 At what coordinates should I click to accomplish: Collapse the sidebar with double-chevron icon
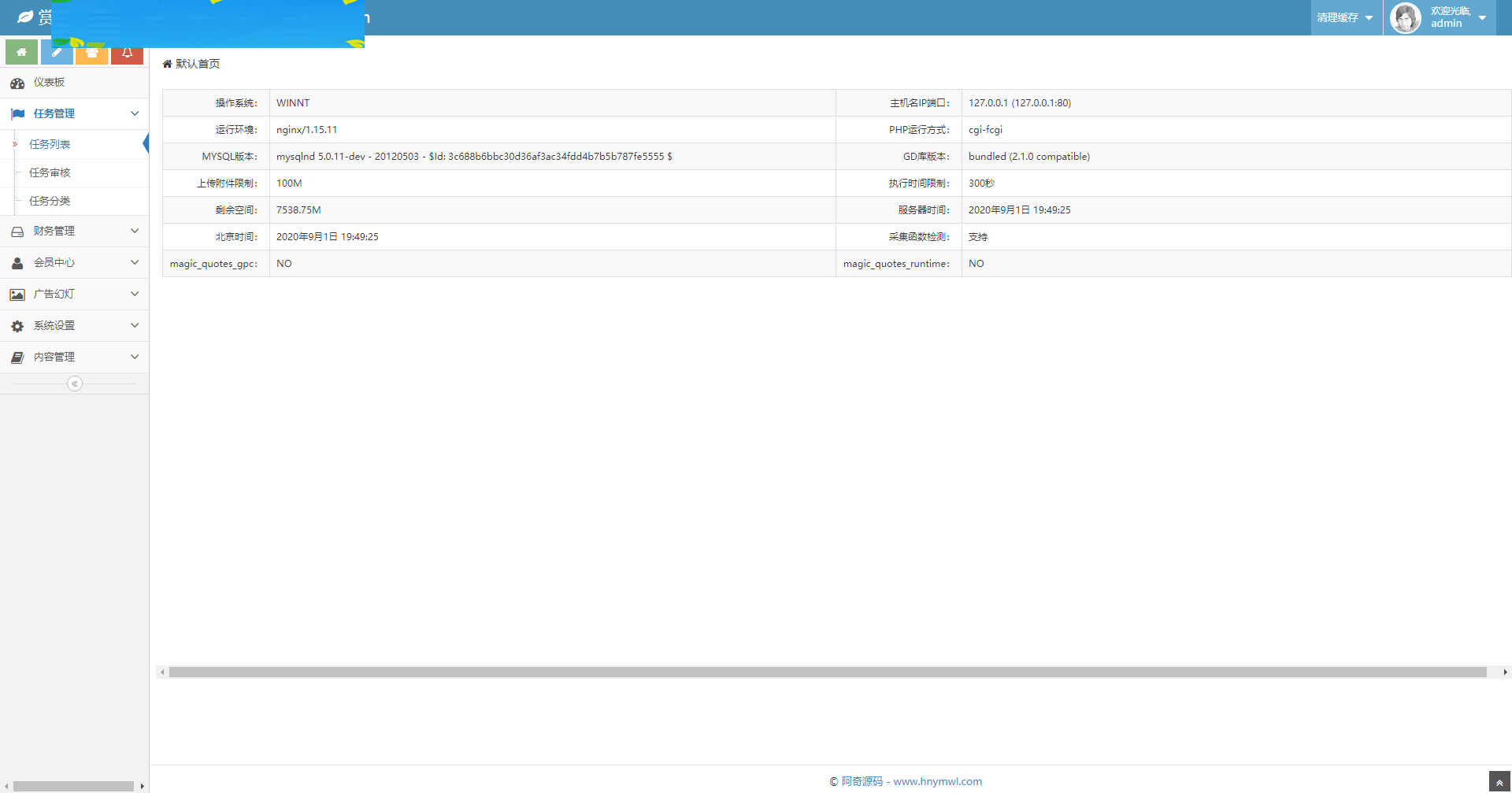point(75,384)
